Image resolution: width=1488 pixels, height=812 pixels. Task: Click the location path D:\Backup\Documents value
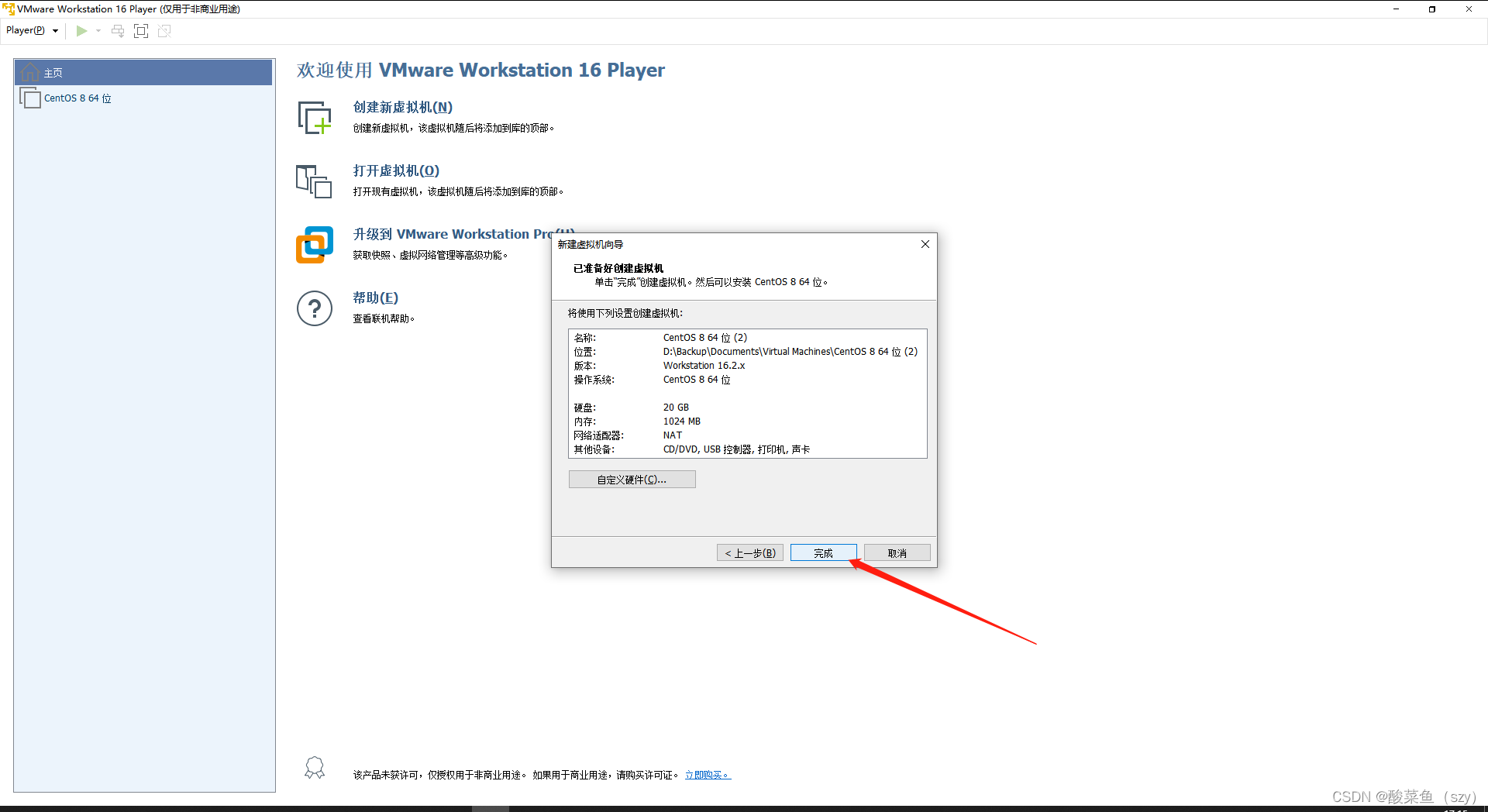(x=790, y=352)
